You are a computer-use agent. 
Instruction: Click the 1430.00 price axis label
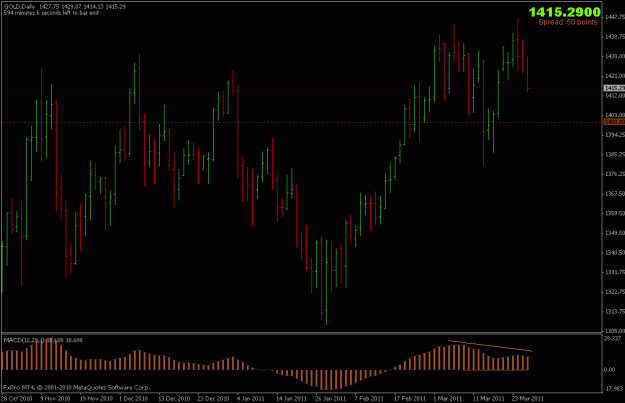[x=615, y=56]
